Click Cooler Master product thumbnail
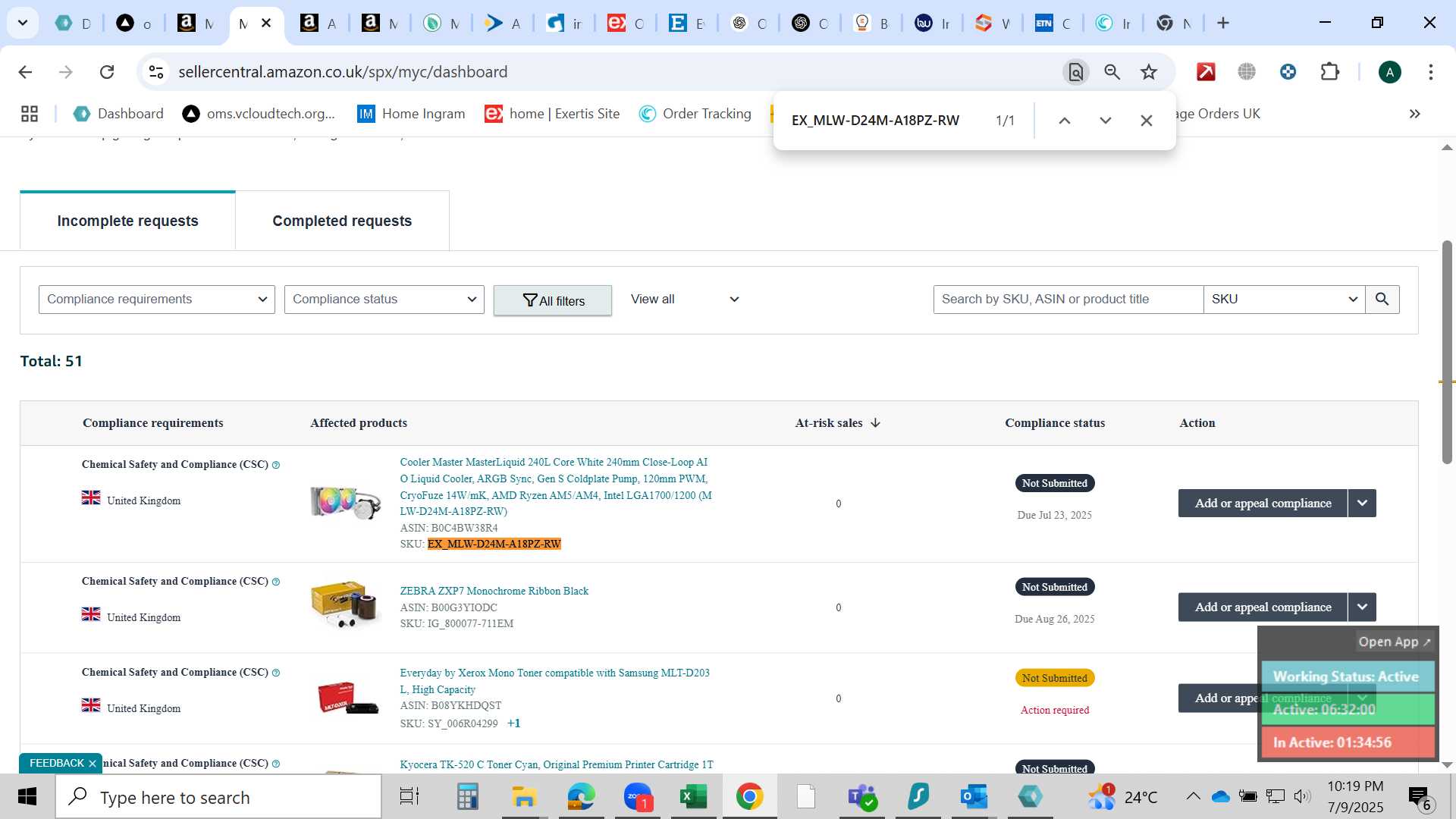 (346, 504)
